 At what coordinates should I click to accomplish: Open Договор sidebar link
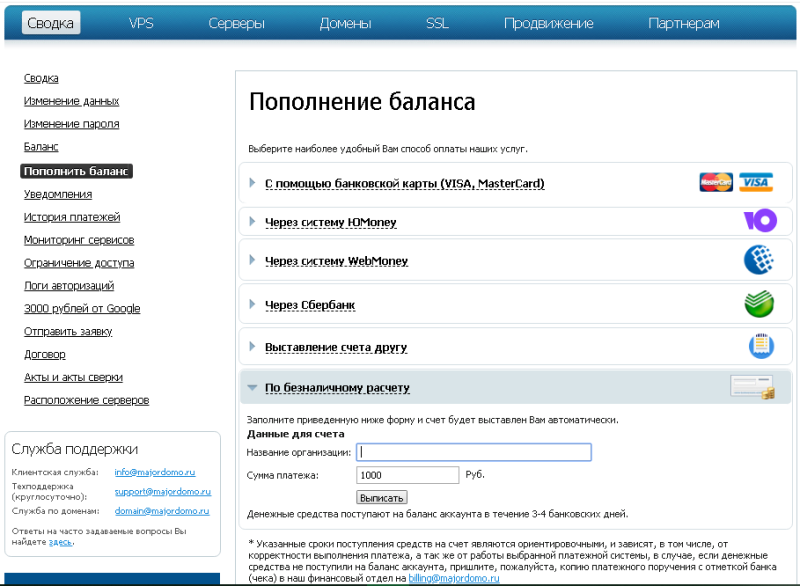45,354
